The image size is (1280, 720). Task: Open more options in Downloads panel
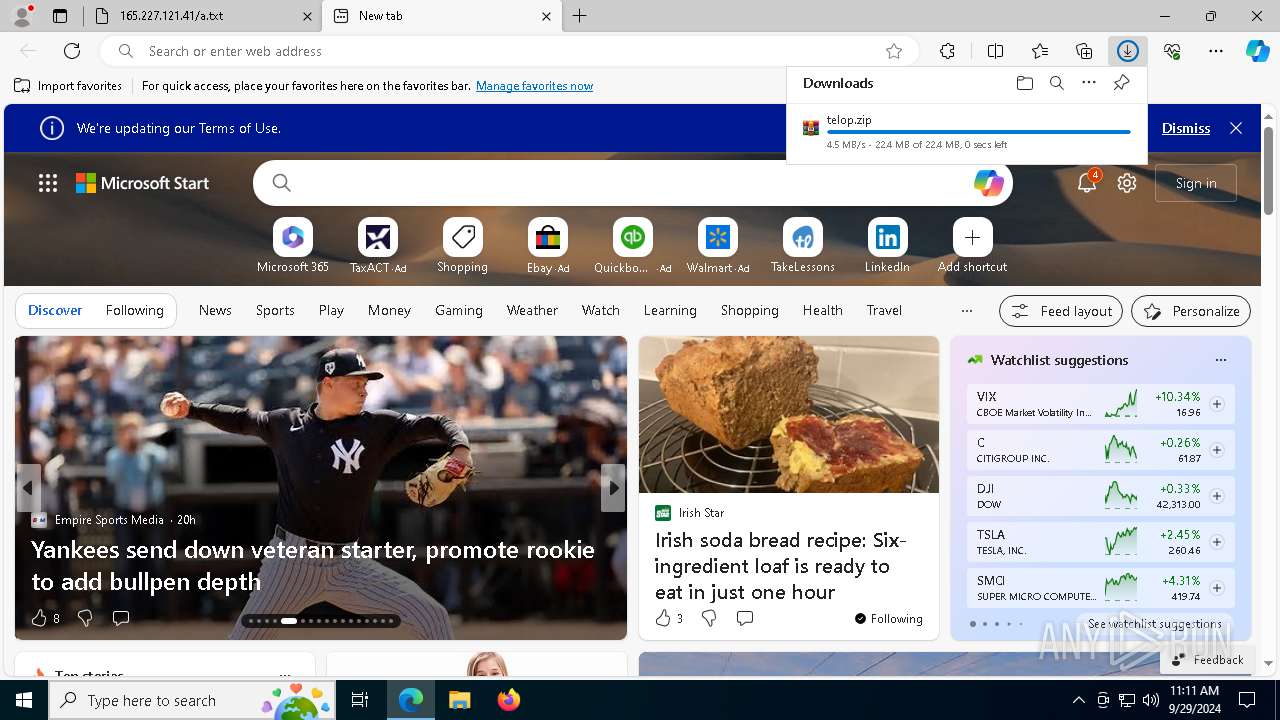click(1089, 83)
